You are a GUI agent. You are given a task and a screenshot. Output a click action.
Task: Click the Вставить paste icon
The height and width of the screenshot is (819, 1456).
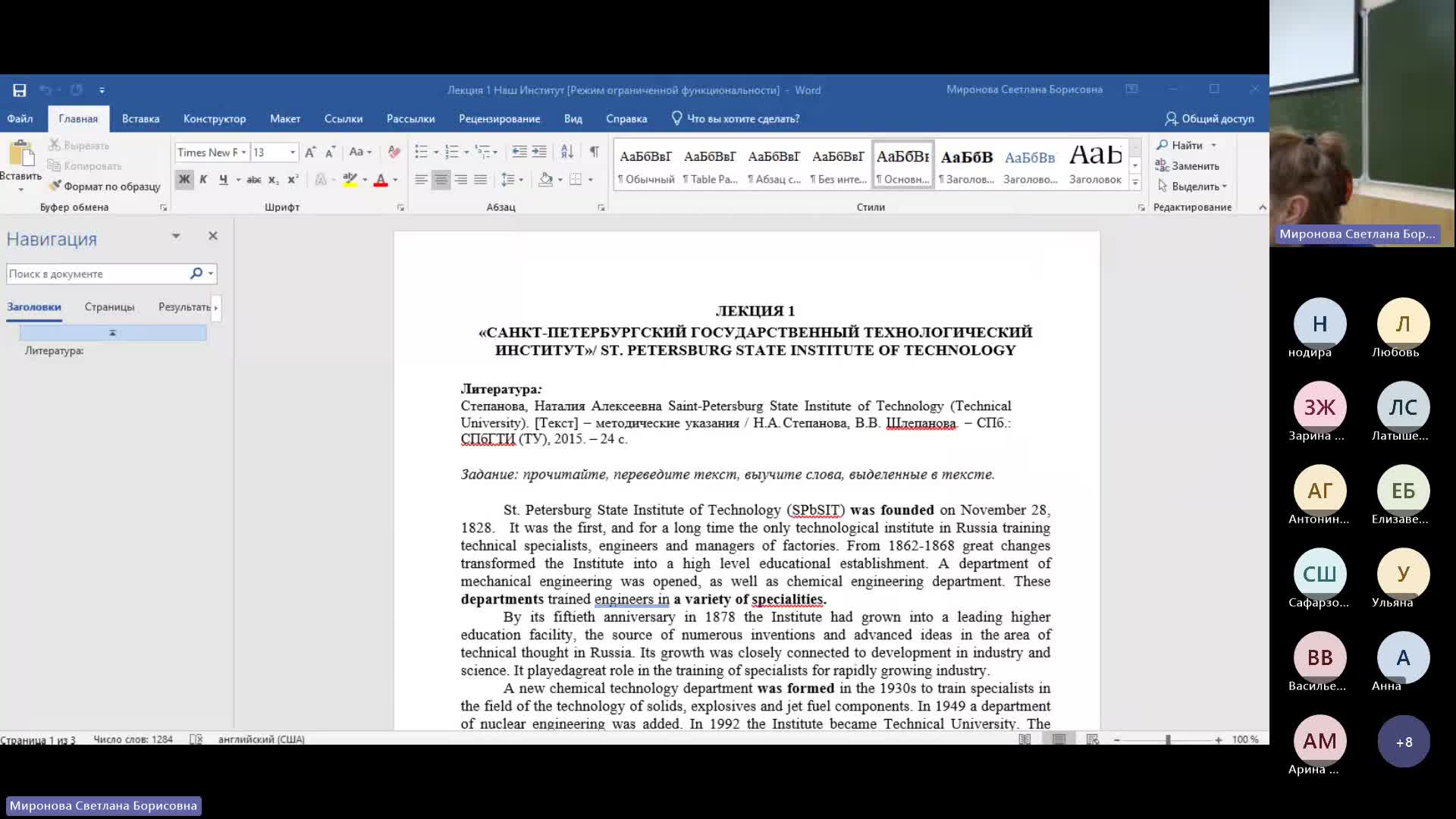[x=21, y=154]
